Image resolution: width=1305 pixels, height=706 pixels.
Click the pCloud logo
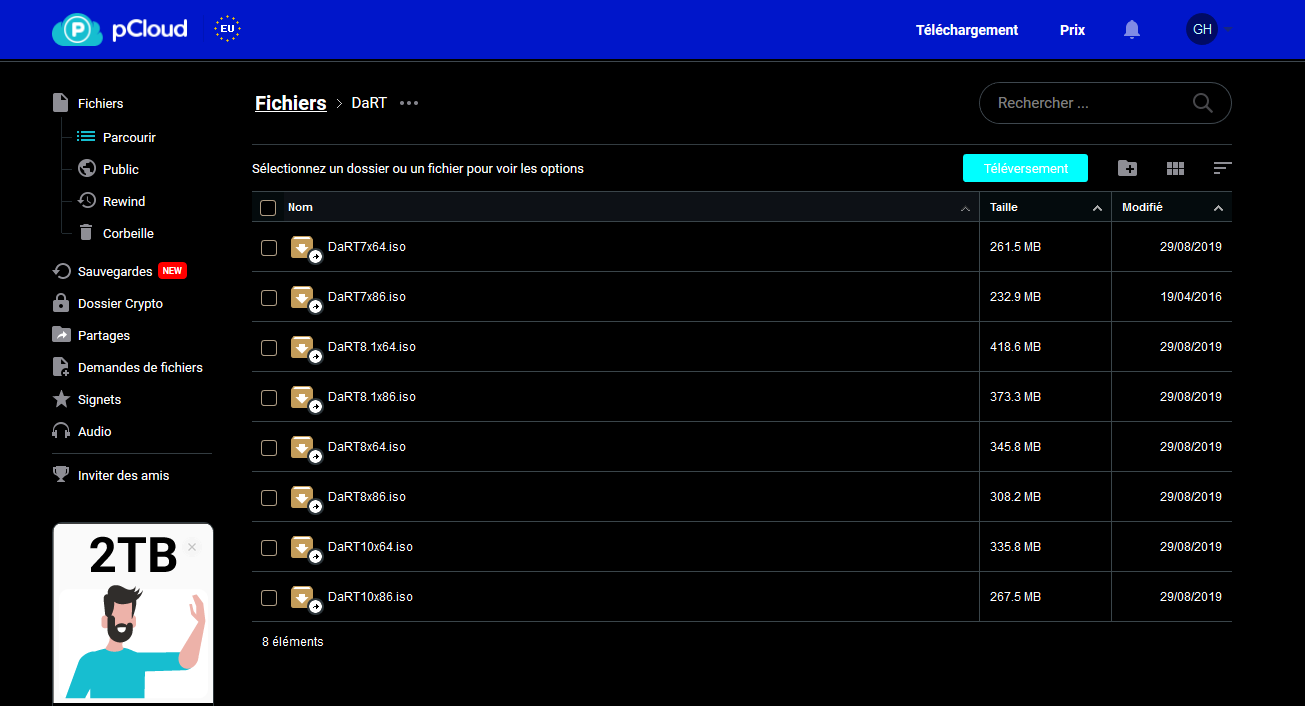[x=119, y=29]
